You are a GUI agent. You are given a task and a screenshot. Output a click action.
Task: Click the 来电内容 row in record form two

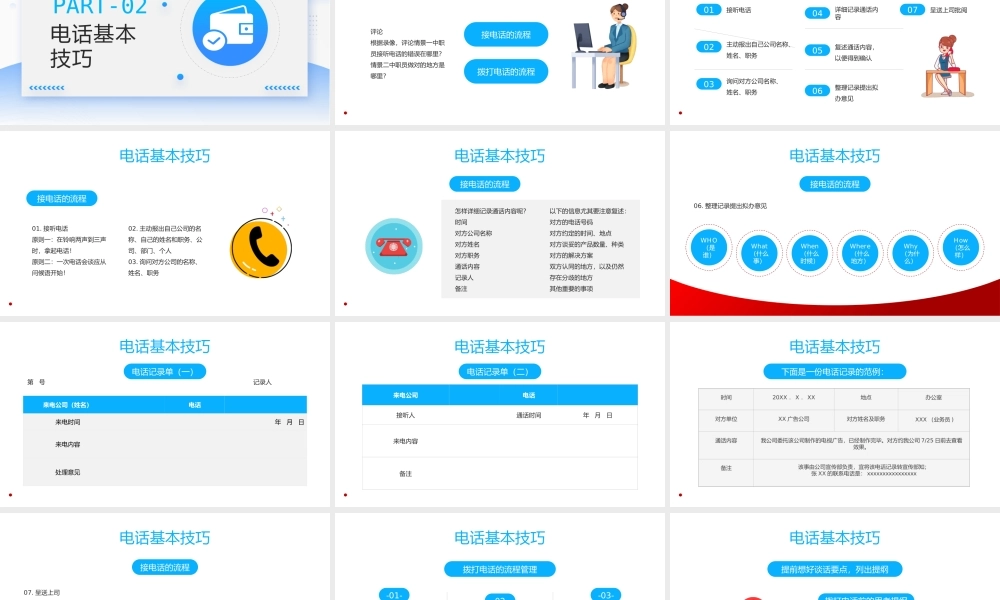point(499,441)
